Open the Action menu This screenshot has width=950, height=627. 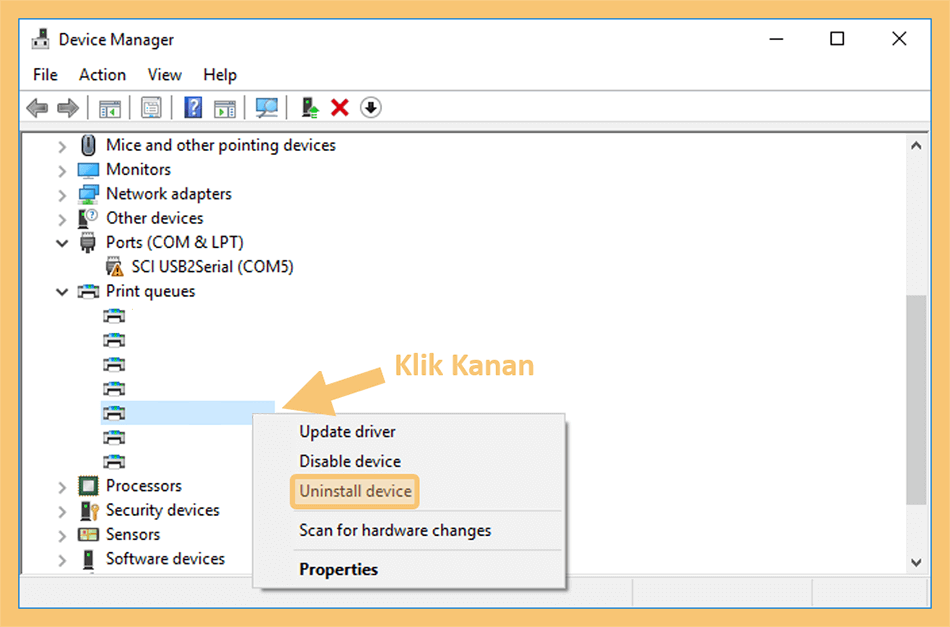click(102, 75)
